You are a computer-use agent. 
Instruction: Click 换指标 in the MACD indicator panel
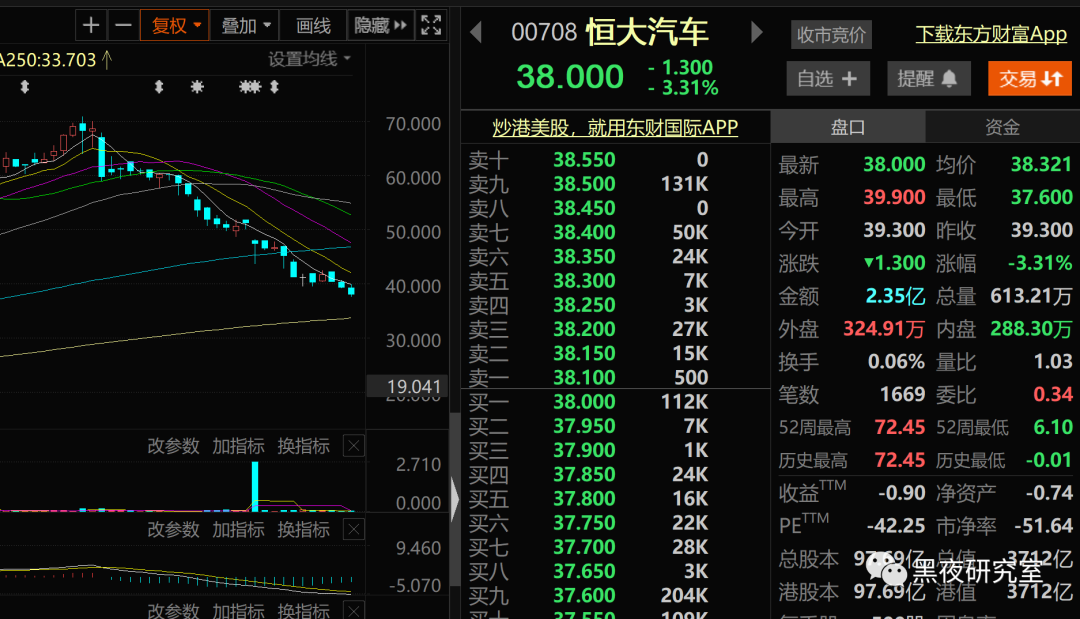coord(304,529)
